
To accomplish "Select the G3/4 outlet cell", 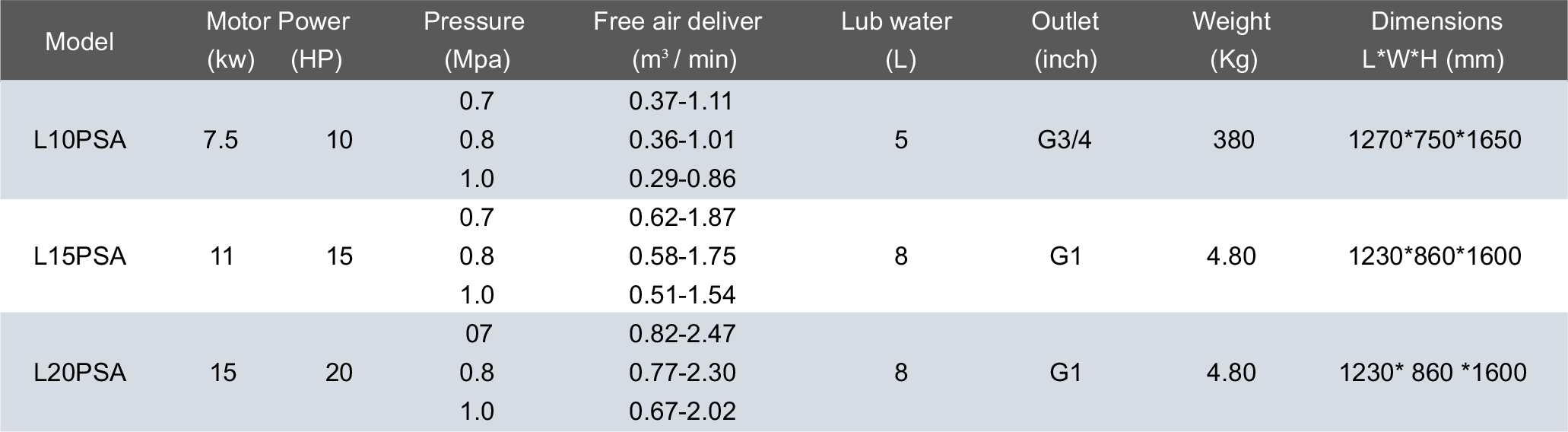I will 1065,140.
